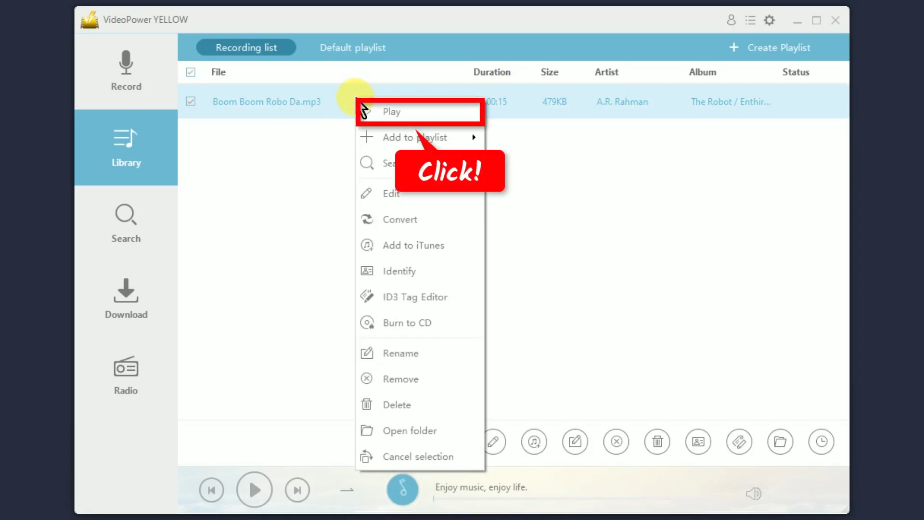
Task: Click the open folder toolbar icon
Action: (780, 442)
